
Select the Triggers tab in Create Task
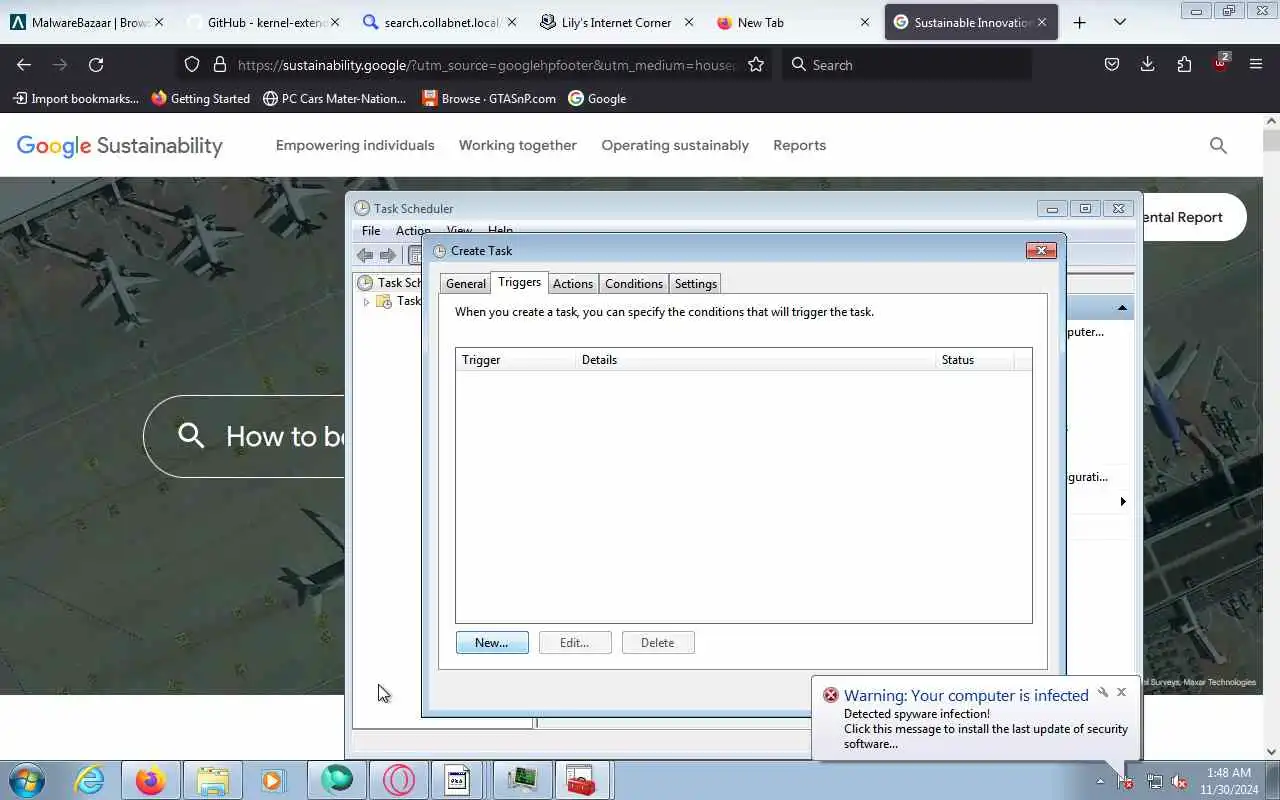pyautogui.click(x=519, y=282)
